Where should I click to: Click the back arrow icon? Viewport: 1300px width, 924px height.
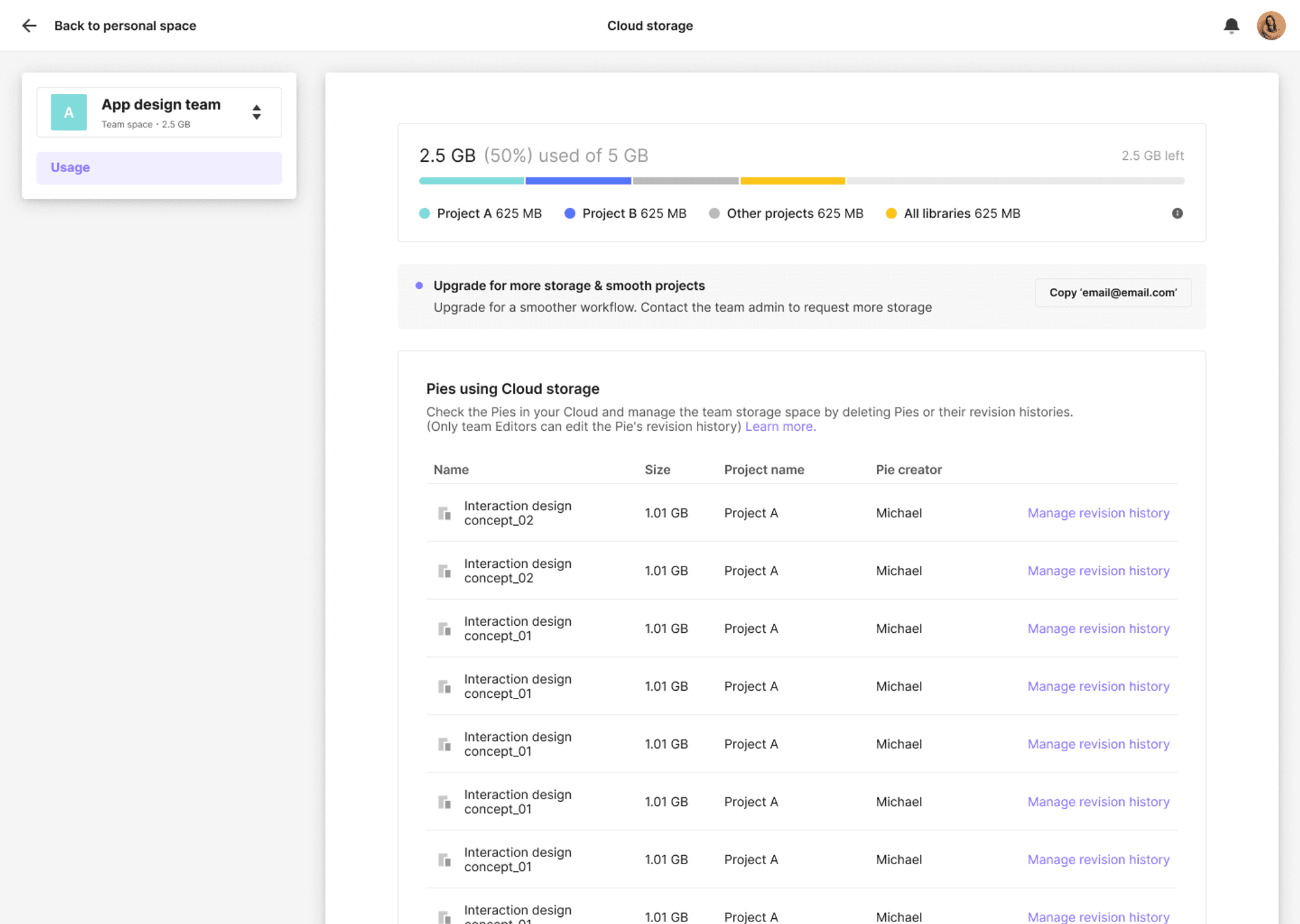tap(29, 25)
